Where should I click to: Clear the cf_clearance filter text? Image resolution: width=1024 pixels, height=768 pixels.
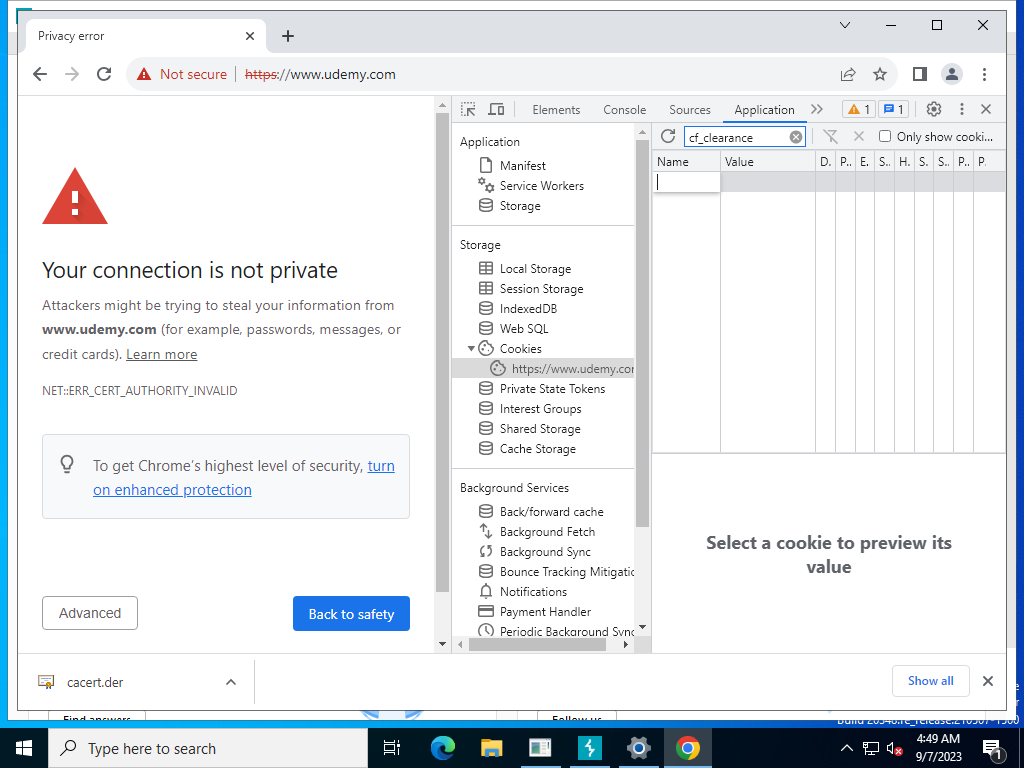click(x=795, y=137)
